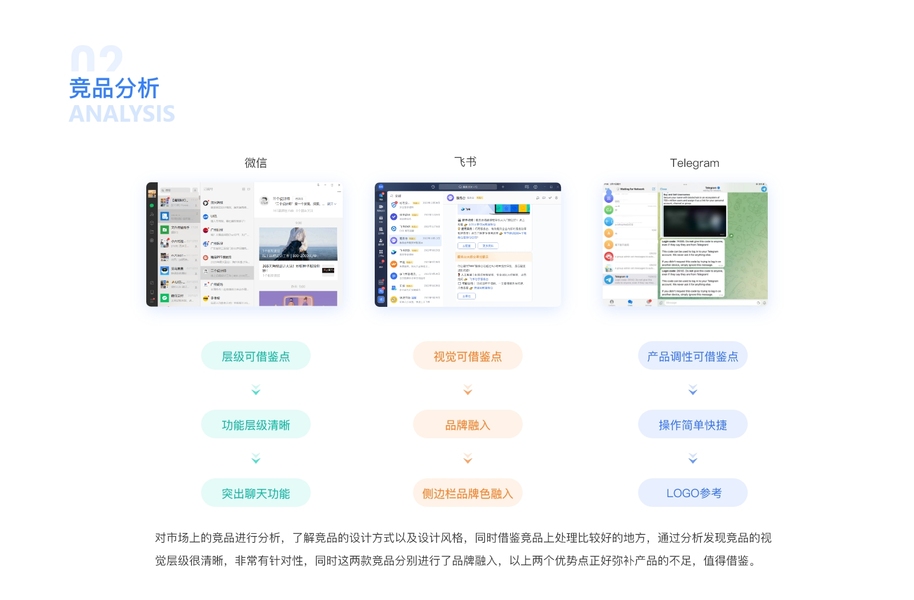Viewport: 914px width, 600px height.
Task: Click the 视觉可借鉴点 pill
Action: tap(467, 356)
